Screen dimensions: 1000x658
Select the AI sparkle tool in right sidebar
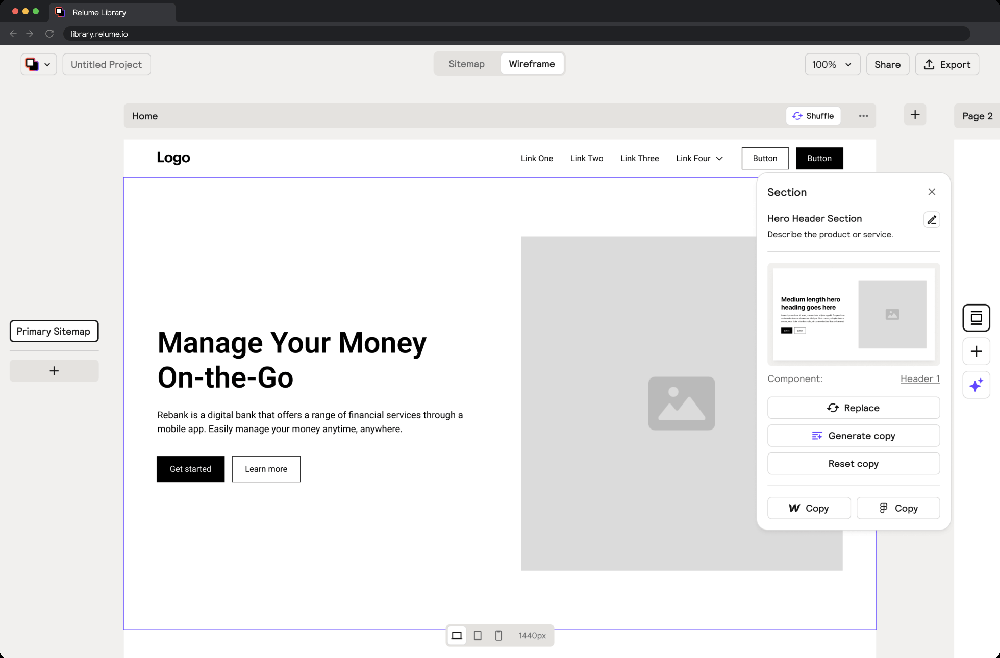click(976, 385)
